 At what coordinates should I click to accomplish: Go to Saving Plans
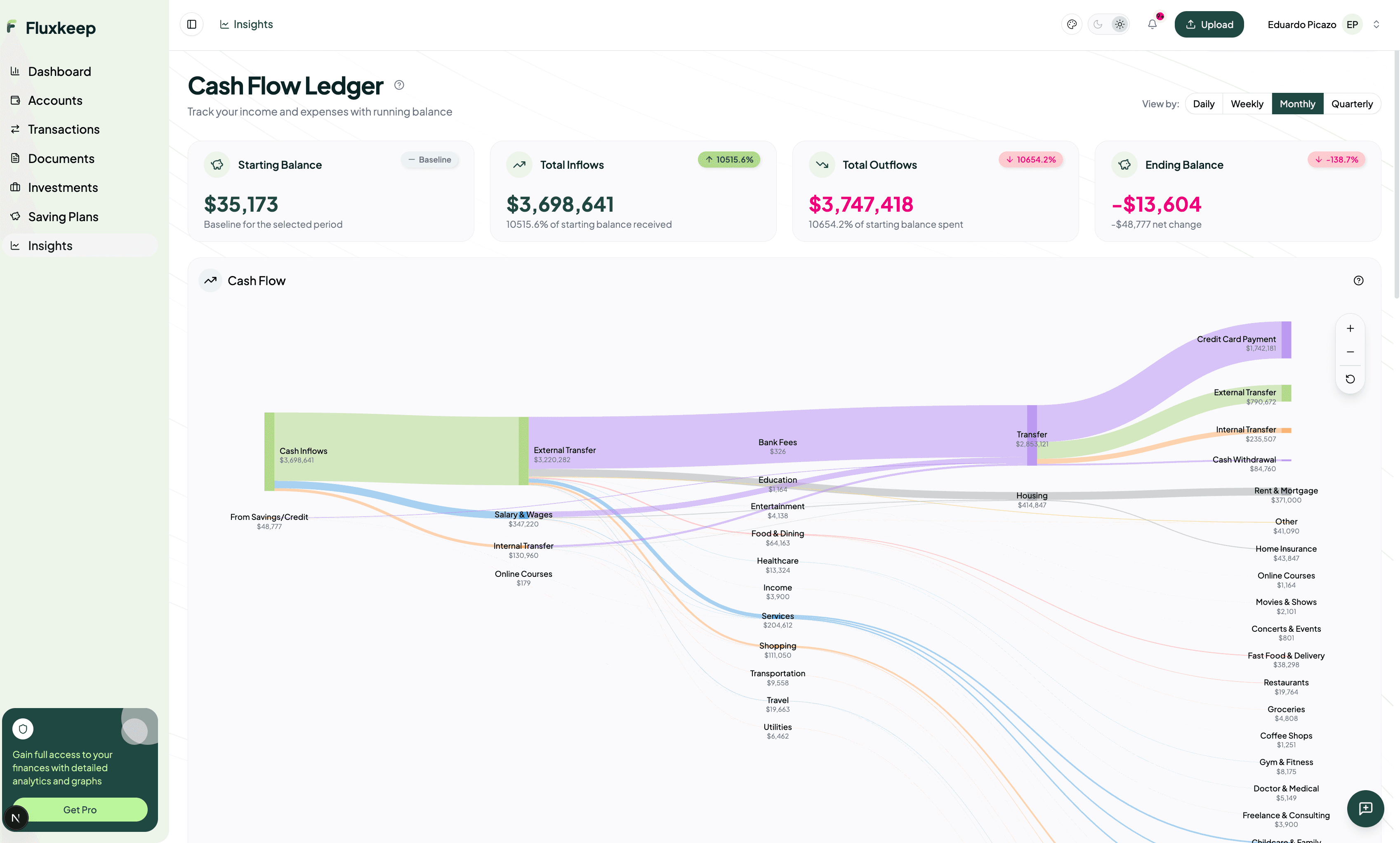64,217
